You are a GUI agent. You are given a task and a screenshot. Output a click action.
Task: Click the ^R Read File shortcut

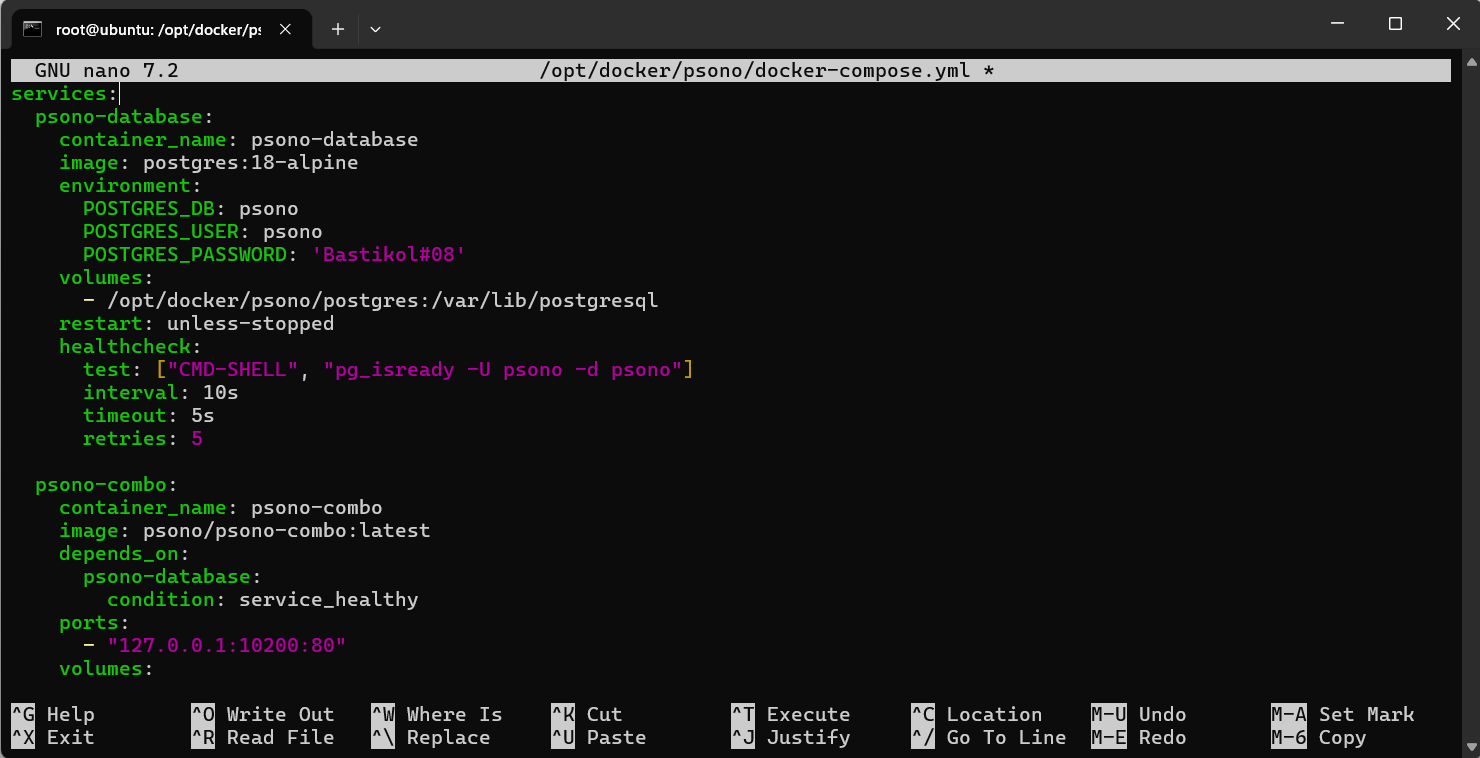pos(262,738)
